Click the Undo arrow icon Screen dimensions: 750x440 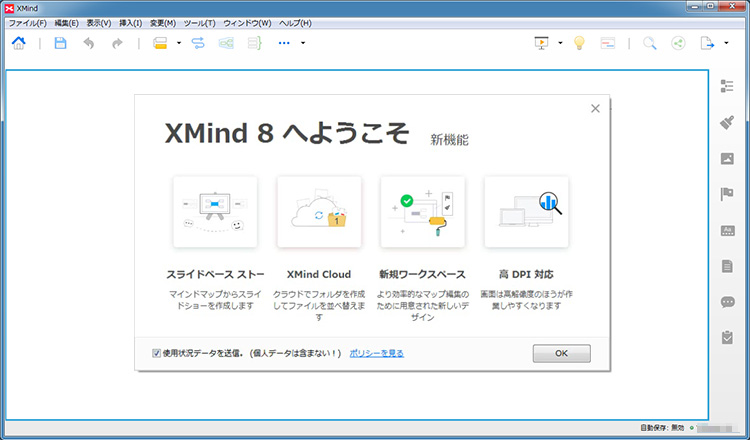(x=88, y=44)
